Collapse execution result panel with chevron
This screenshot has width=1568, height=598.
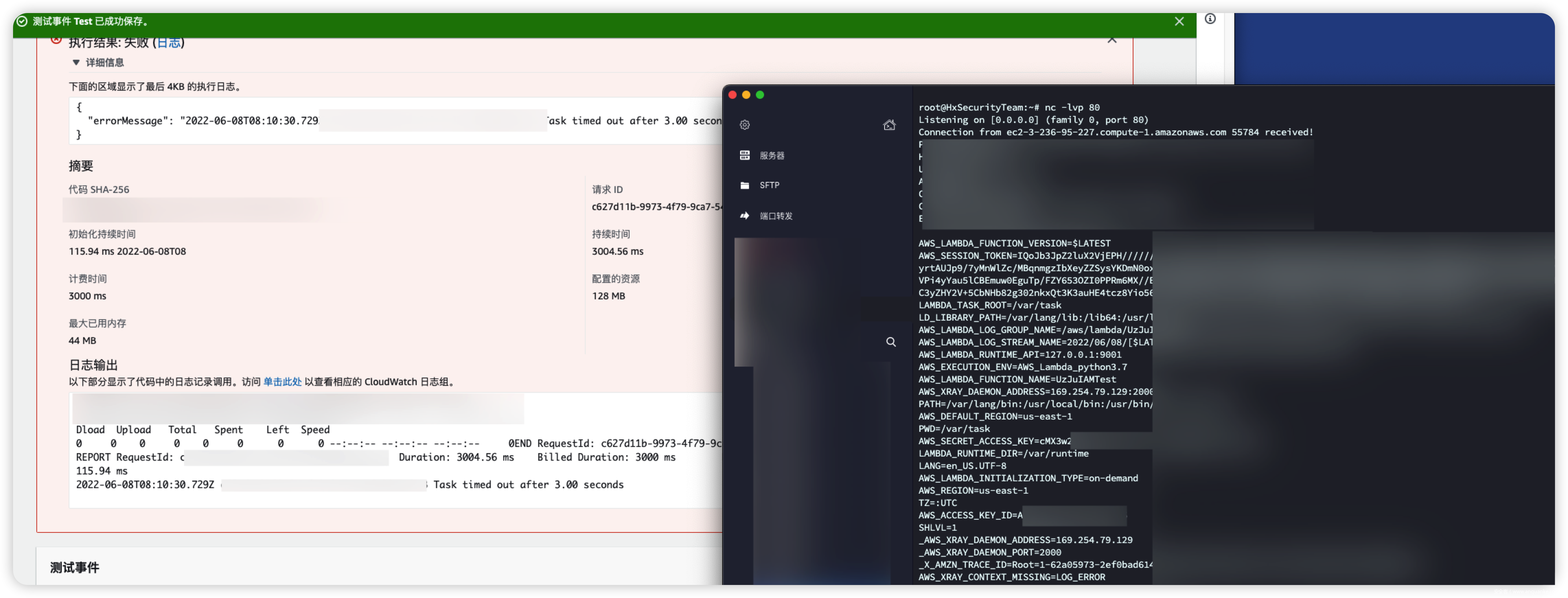(1111, 40)
